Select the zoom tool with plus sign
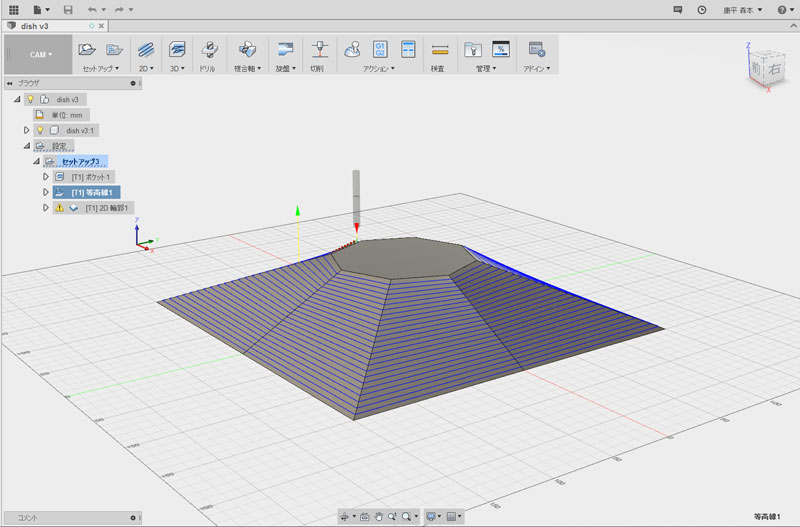Image resolution: width=800 pixels, height=527 pixels. click(392, 517)
